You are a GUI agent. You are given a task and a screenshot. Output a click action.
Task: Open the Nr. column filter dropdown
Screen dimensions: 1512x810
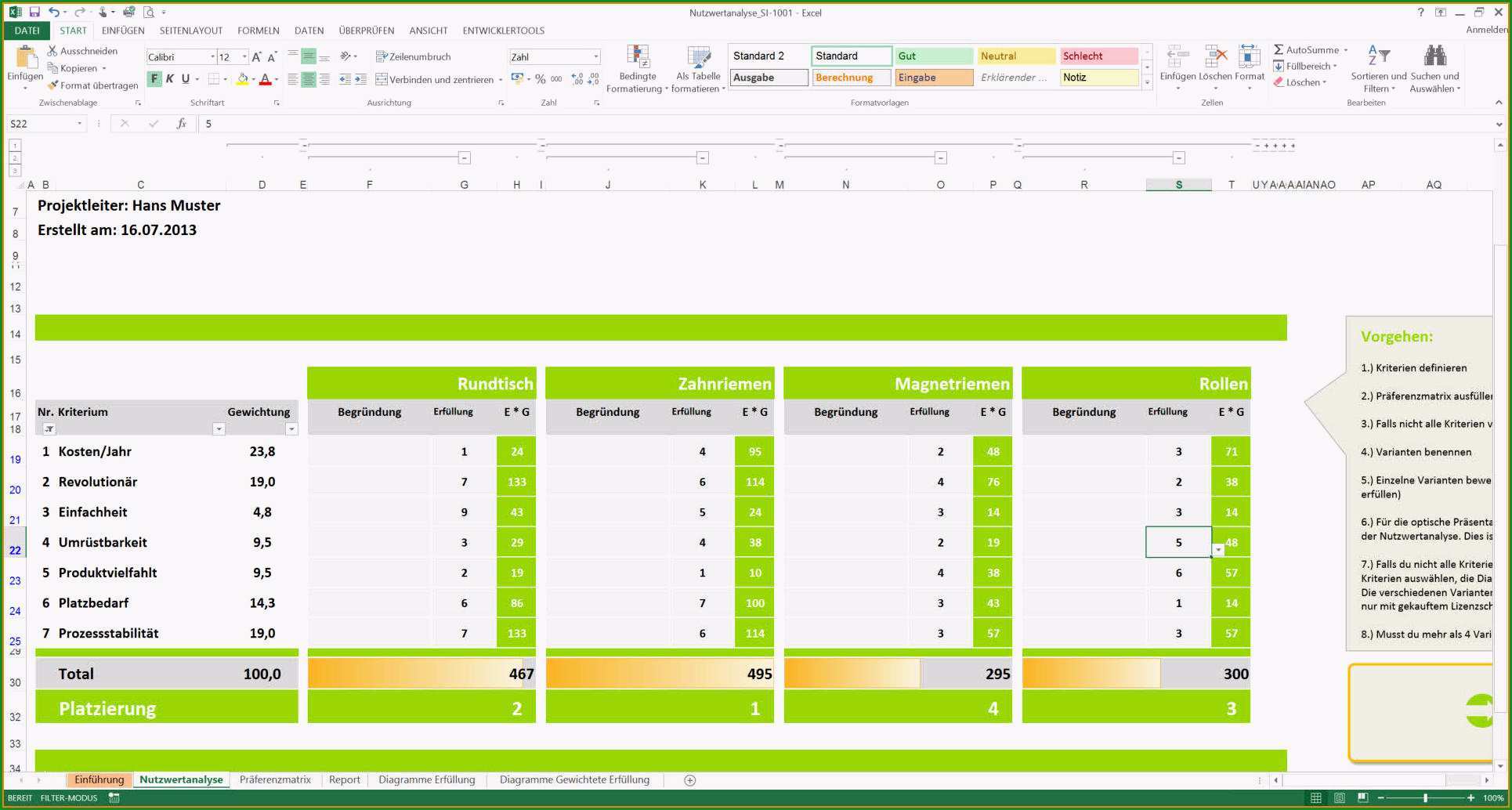coord(49,429)
